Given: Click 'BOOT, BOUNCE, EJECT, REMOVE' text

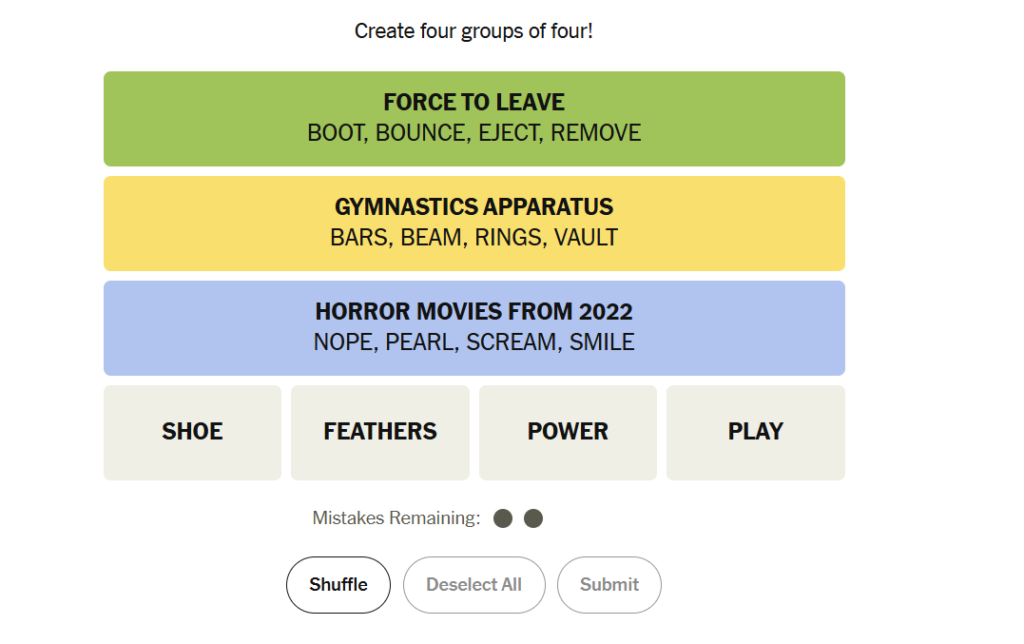Looking at the screenshot, I should [x=474, y=133].
